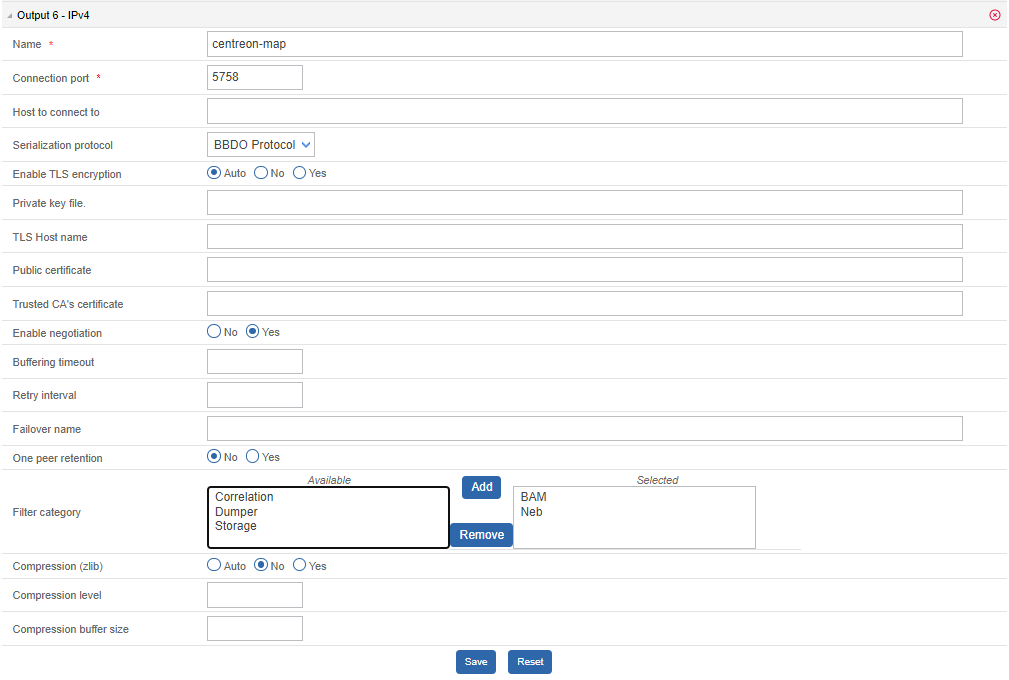Save the output configuration
The image size is (1009, 680).
point(476,662)
